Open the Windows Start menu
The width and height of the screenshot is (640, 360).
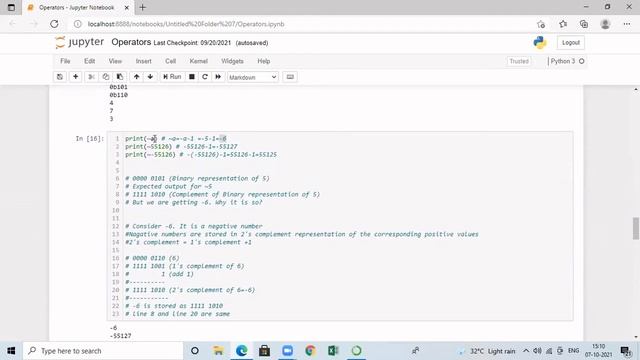(x=11, y=351)
